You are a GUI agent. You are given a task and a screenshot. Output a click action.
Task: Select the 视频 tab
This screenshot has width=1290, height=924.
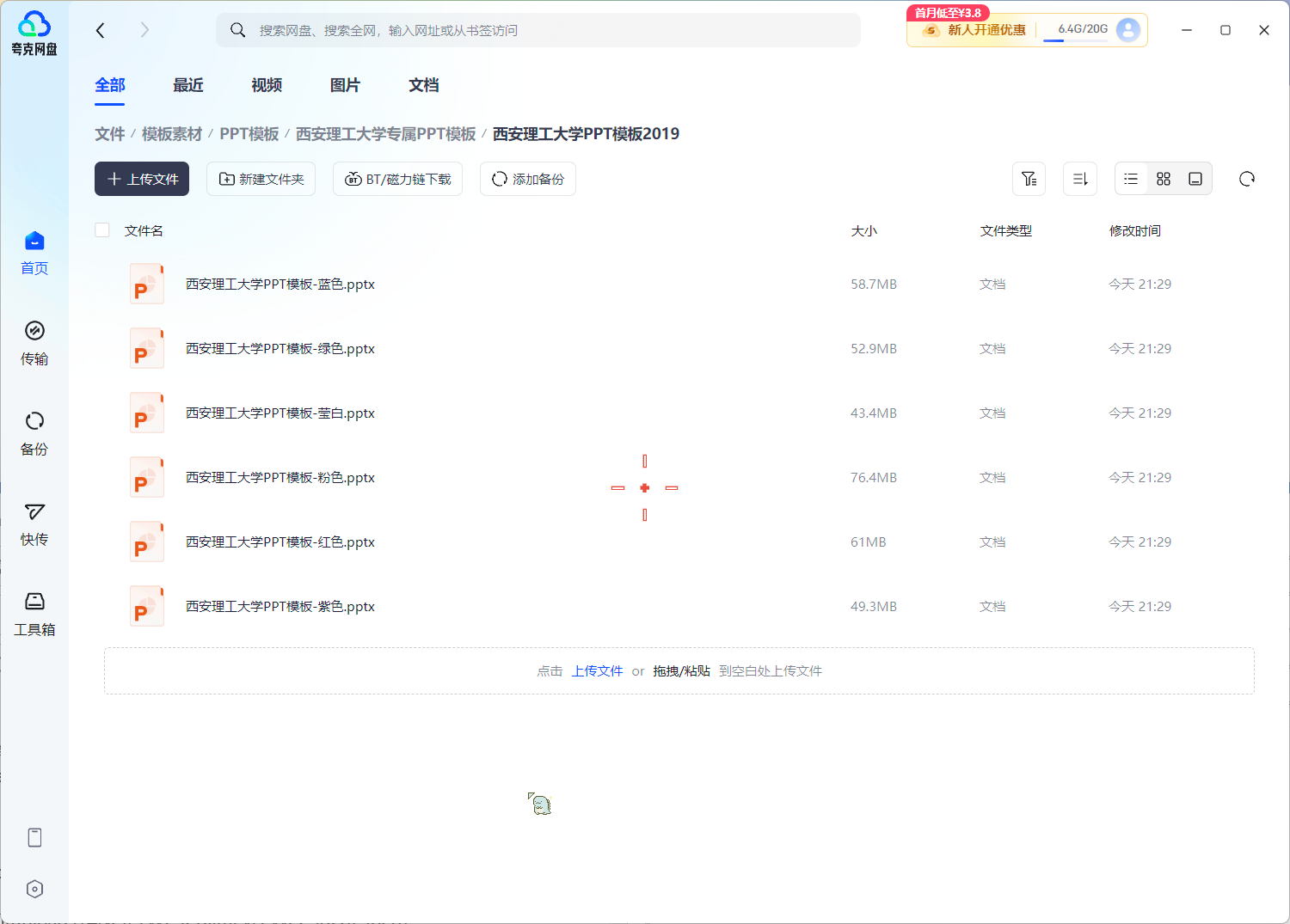(267, 85)
